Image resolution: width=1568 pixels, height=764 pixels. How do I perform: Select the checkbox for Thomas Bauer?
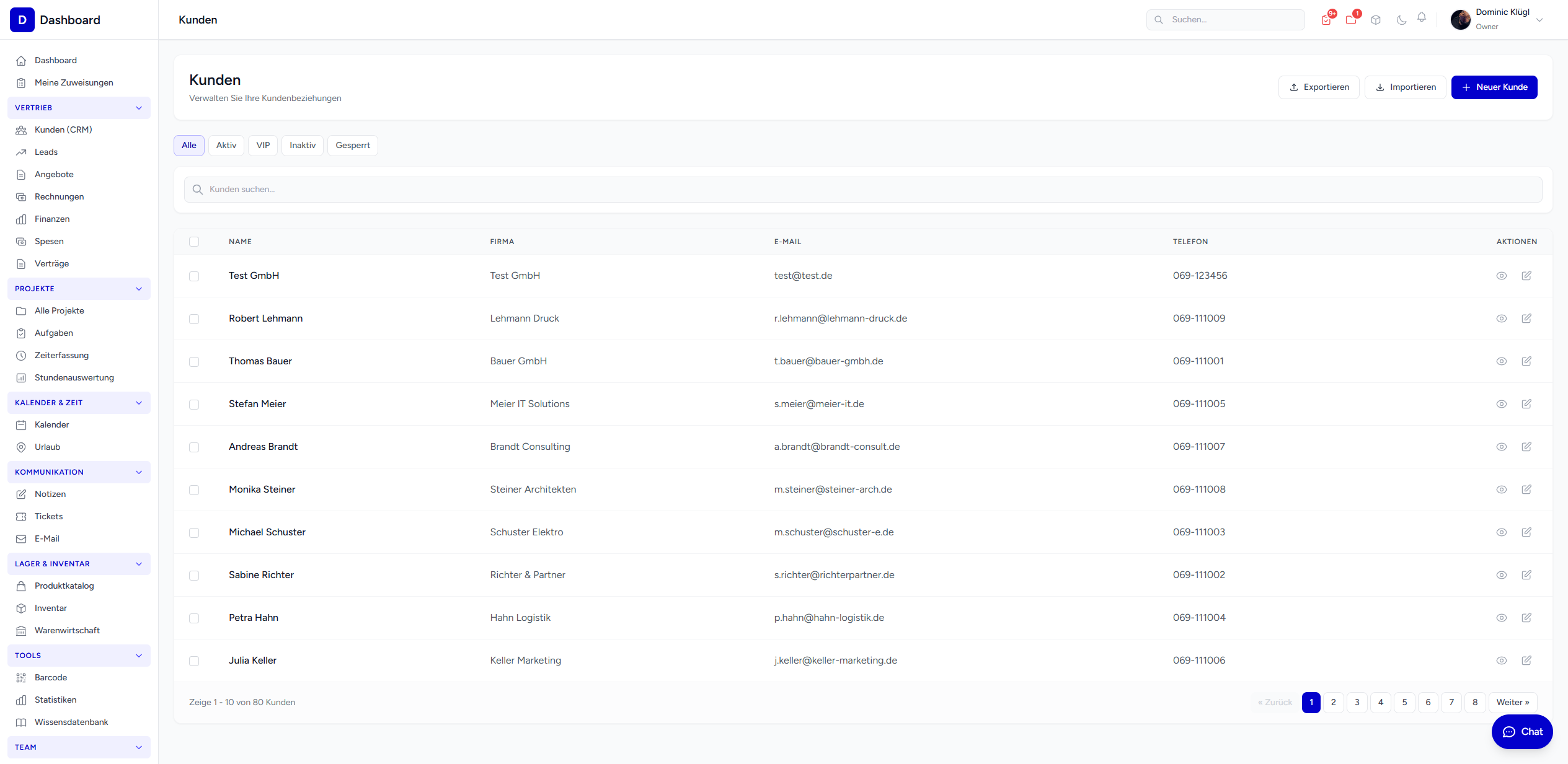click(194, 362)
